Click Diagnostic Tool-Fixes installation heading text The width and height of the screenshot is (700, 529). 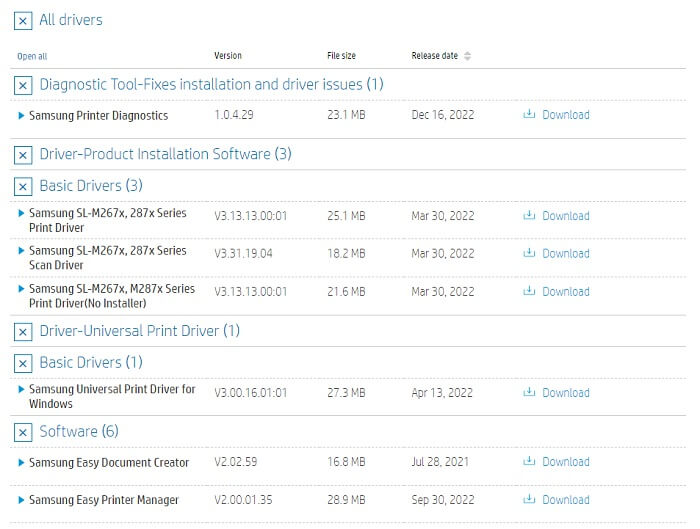coord(212,84)
